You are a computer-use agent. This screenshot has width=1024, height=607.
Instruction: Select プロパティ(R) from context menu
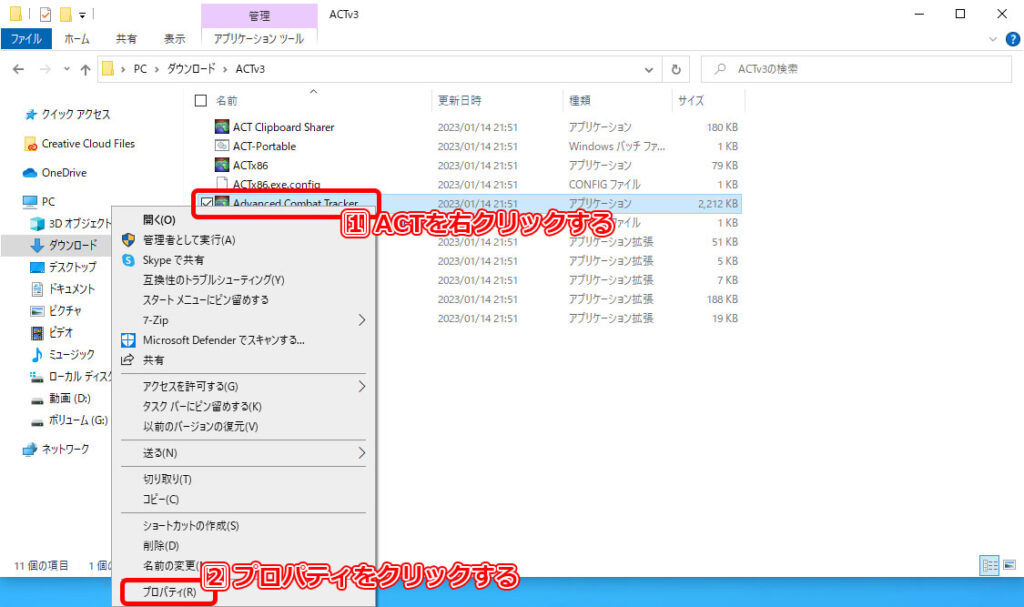170,592
